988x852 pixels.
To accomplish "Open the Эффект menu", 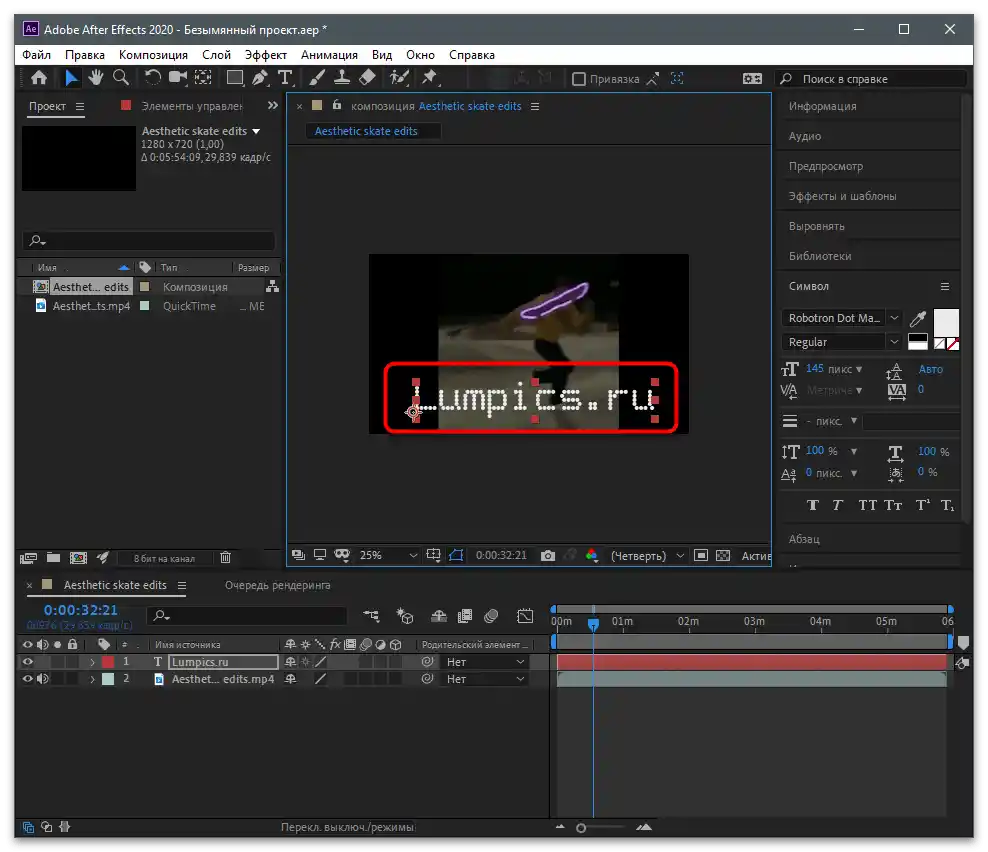I will click(x=265, y=55).
